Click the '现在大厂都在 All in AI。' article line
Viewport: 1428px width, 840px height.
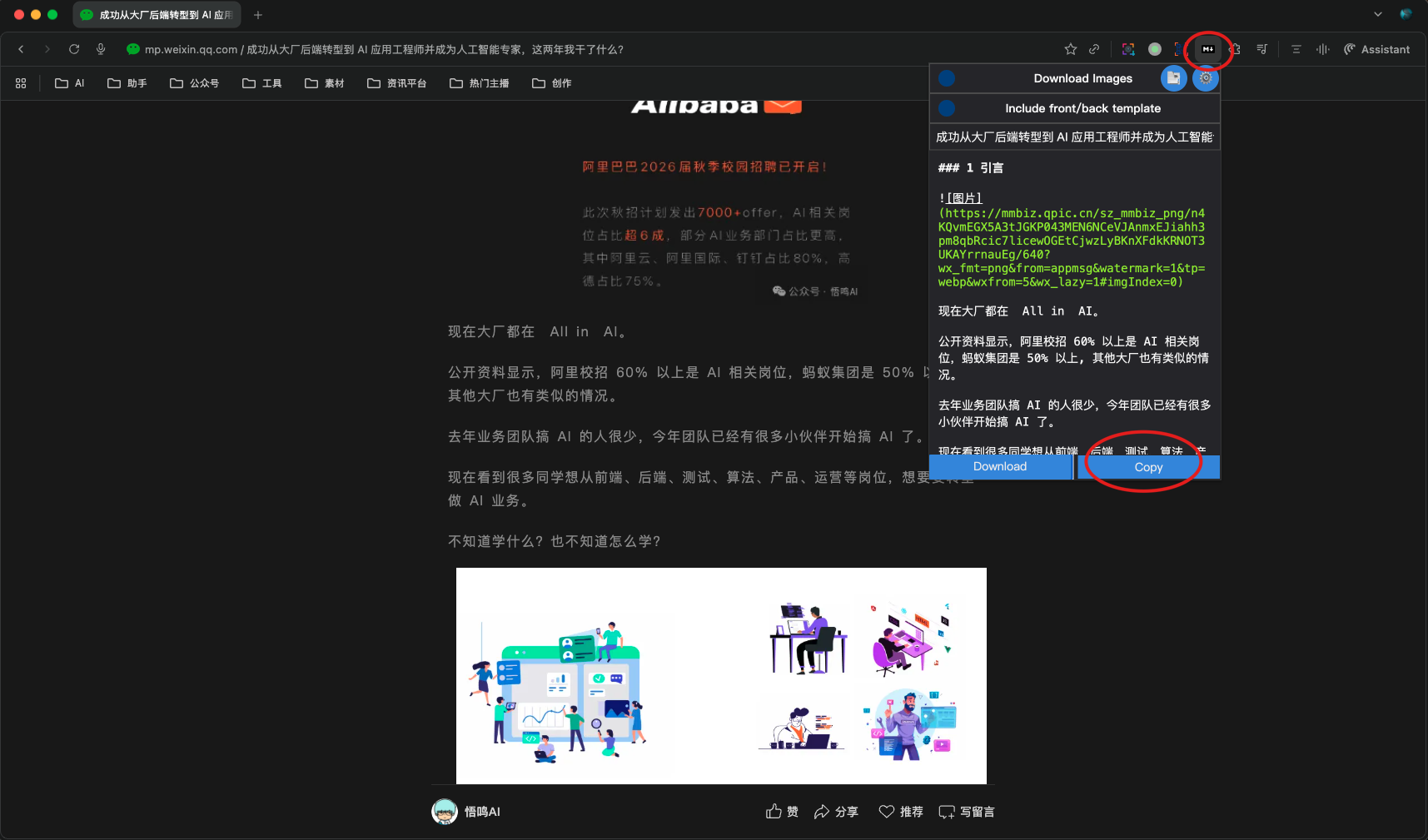coord(537,331)
